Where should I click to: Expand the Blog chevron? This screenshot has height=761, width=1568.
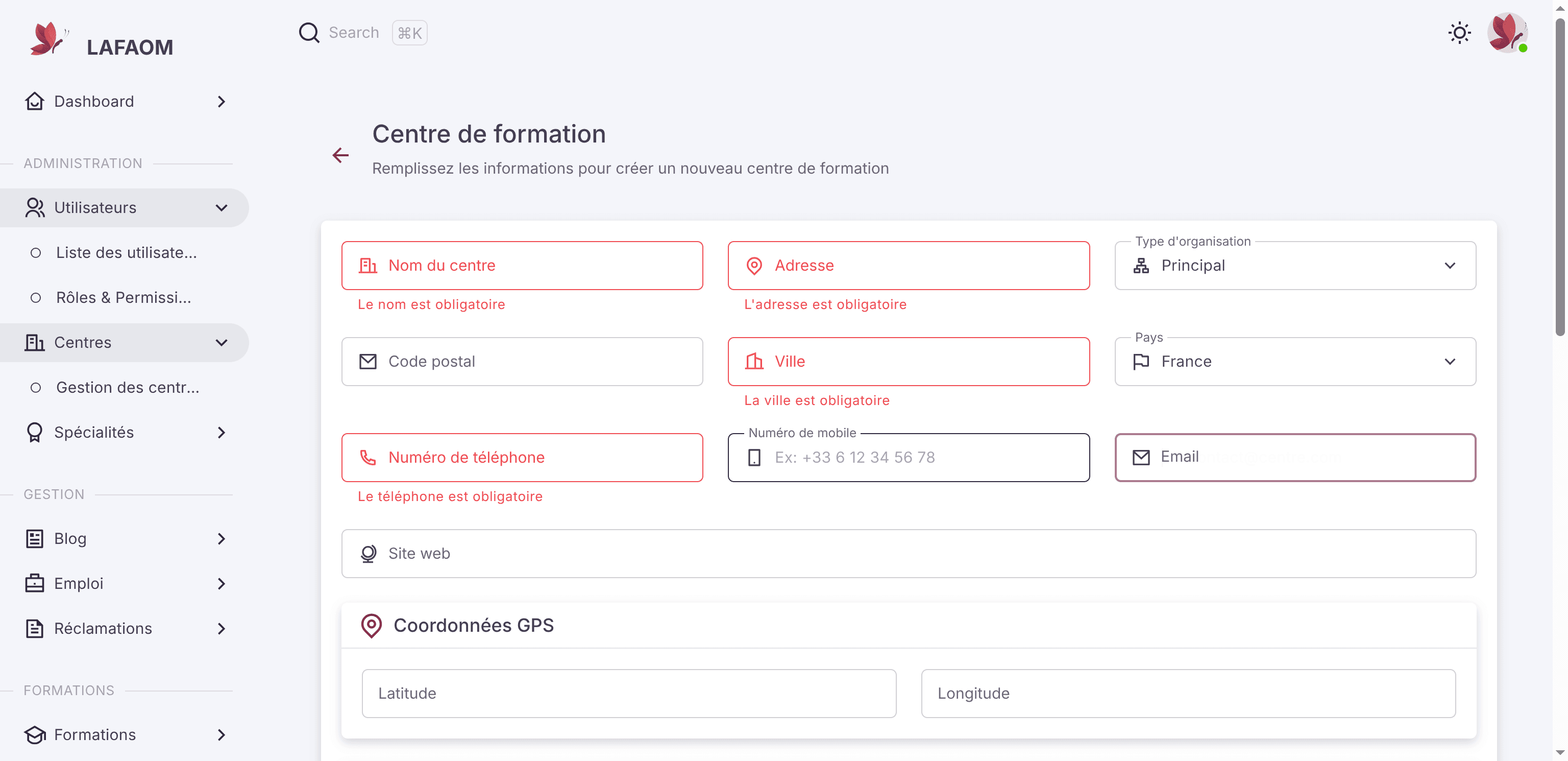click(222, 539)
